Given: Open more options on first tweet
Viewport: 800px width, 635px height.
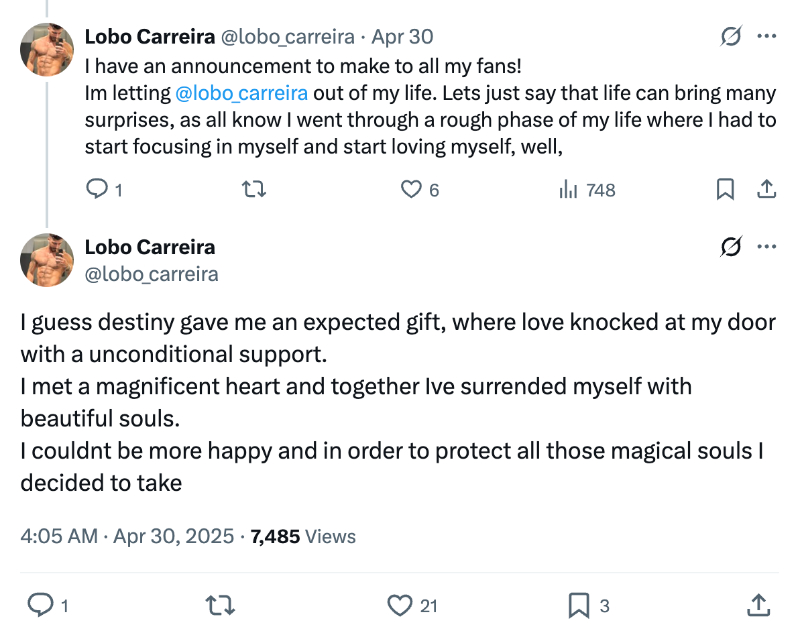Looking at the screenshot, I should tap(767, 37).
